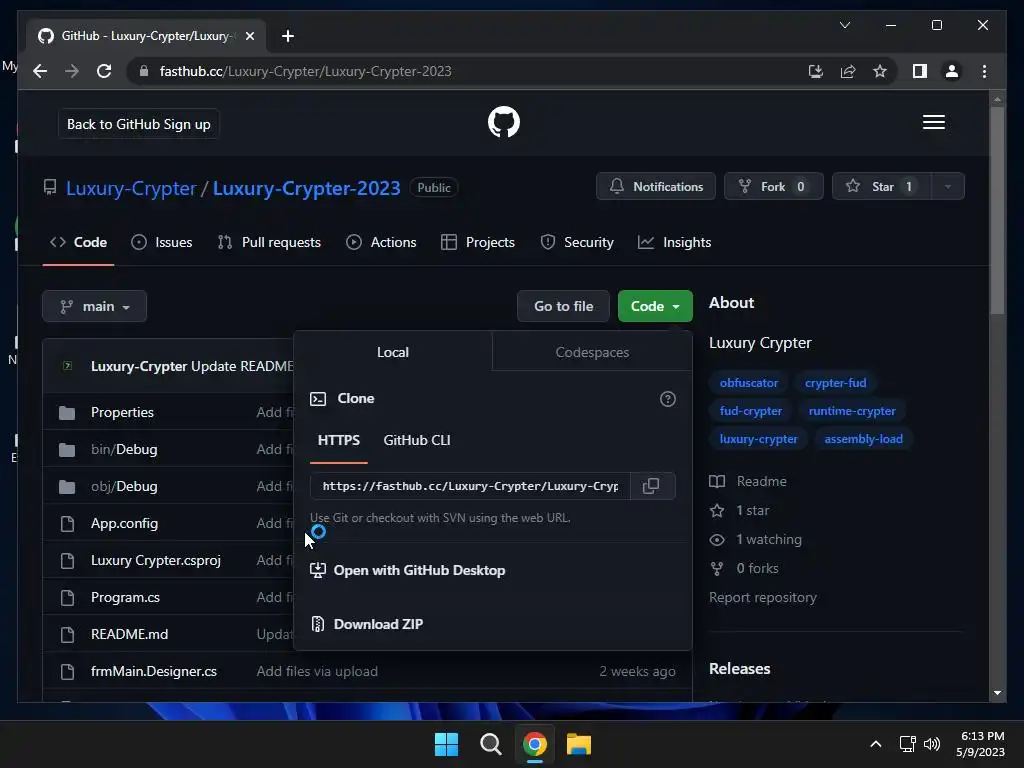1024x768 pixels.
Task: Click the bin/Debug folder icon
Action: pos(67,450)
